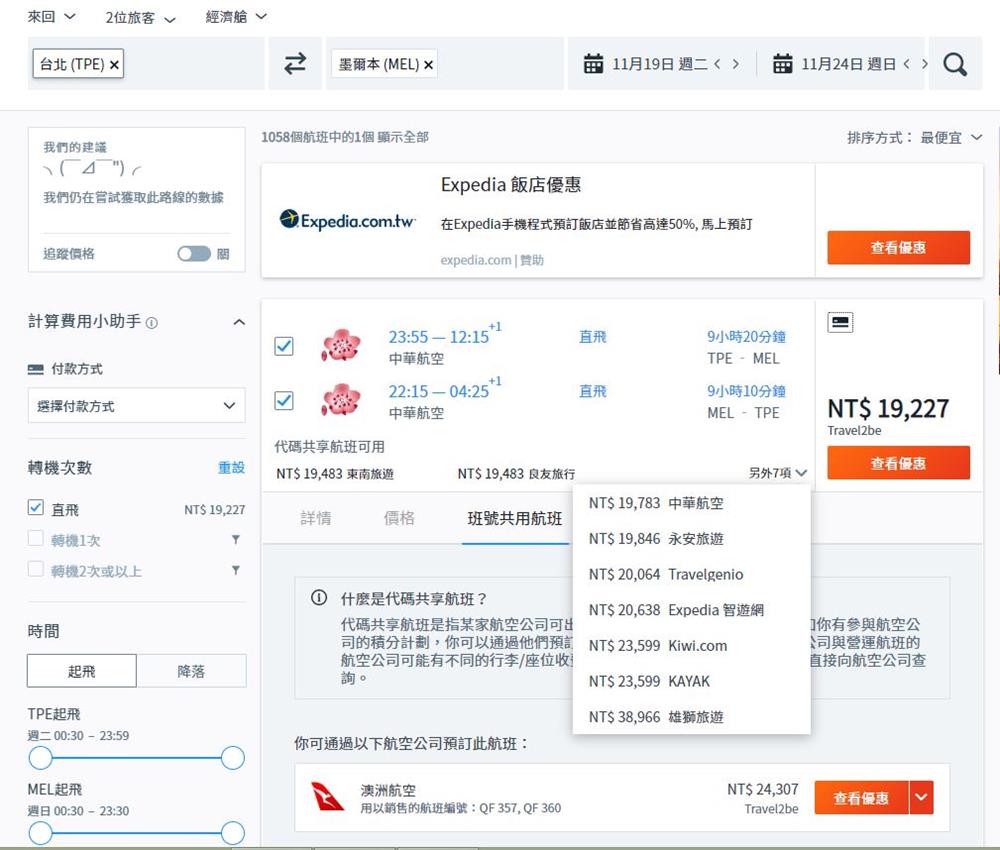1000x850 pixels.
Task: Click left handle of TPE起飛 time slider
Action: [40, 758]
